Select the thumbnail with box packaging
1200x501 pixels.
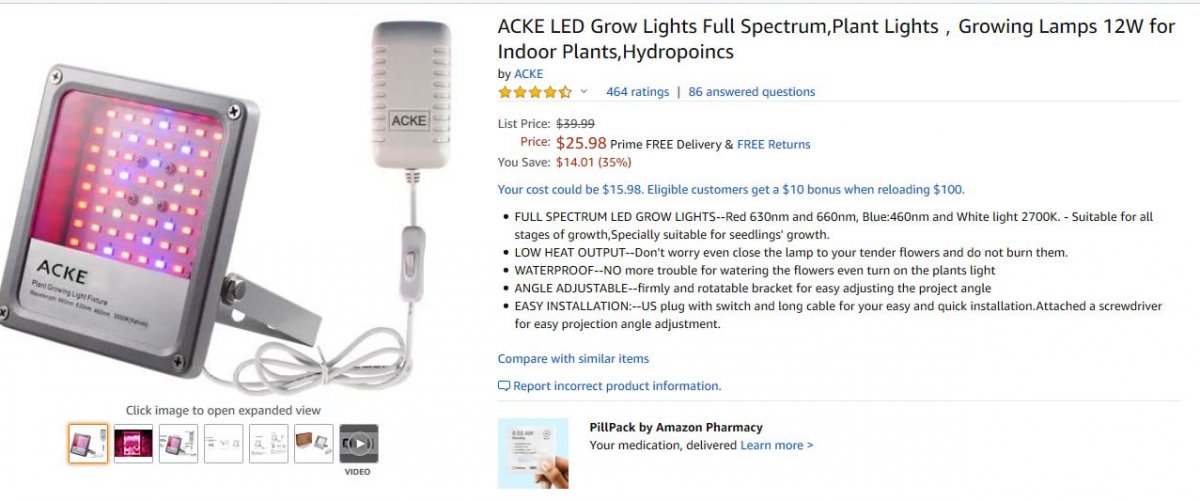pyautogui.click(x=314, y=443)
